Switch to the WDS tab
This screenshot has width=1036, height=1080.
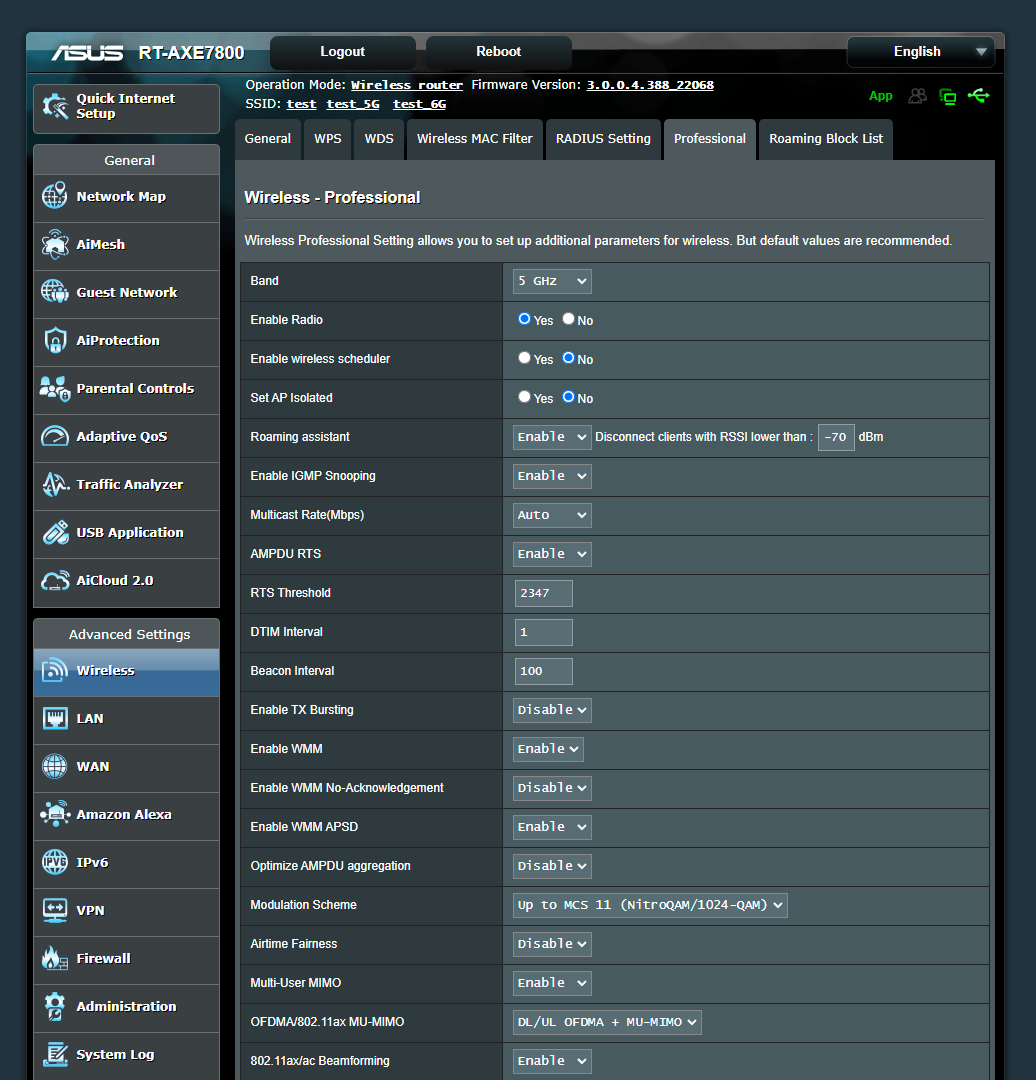click(379, 139)
